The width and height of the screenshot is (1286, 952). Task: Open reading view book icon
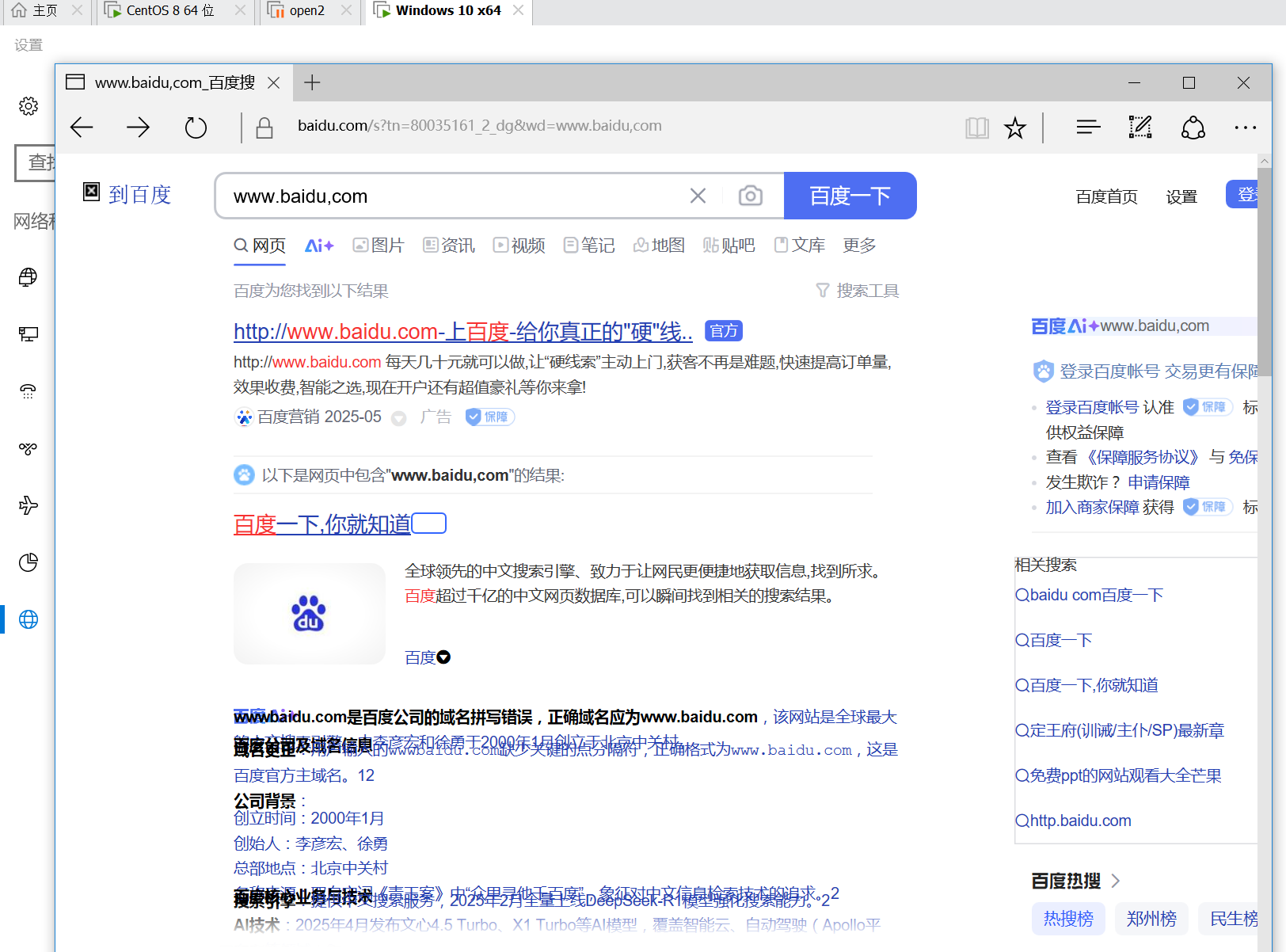pyautogui.click(x=977, y=128)
